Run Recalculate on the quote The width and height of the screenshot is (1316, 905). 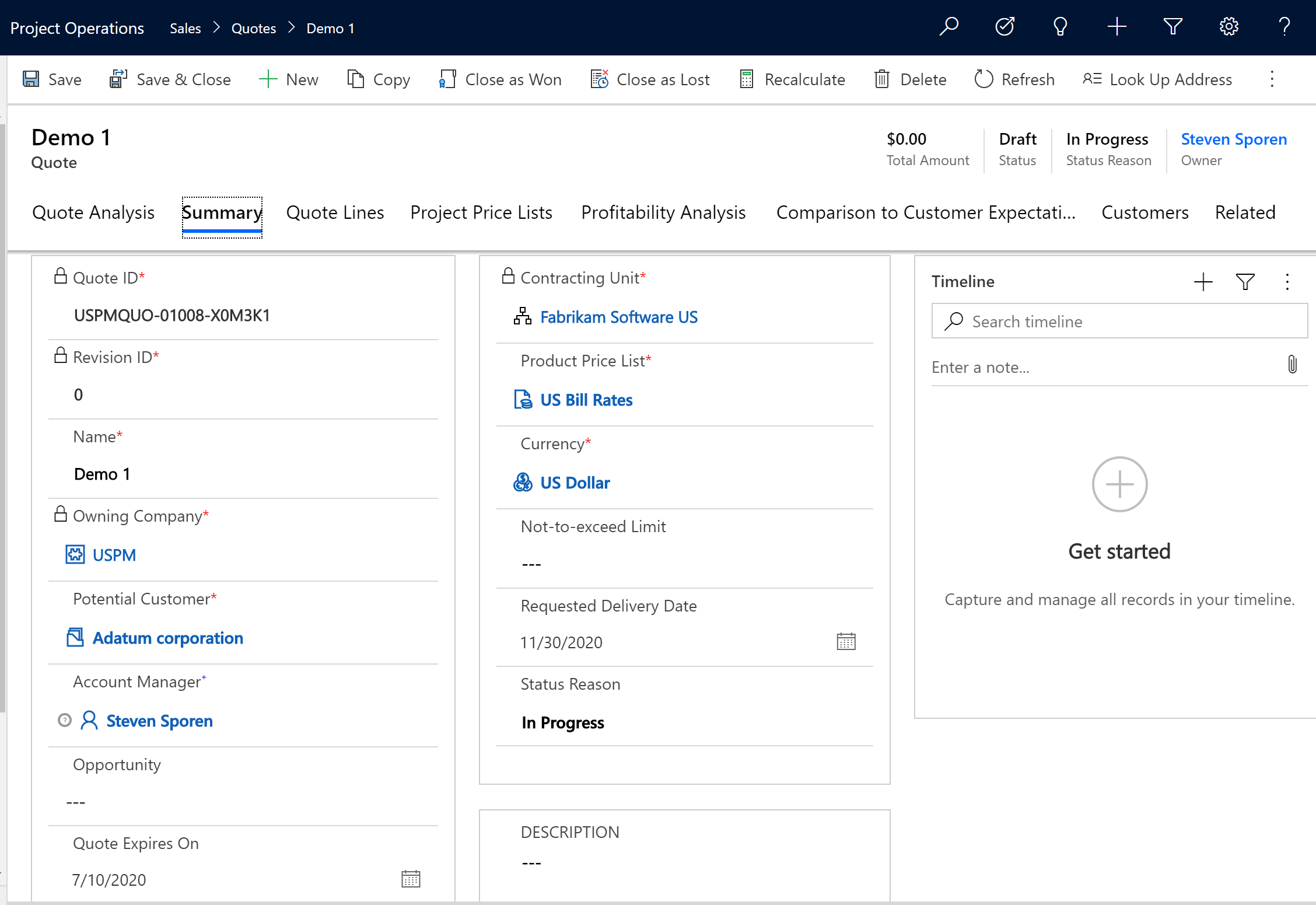746,79
